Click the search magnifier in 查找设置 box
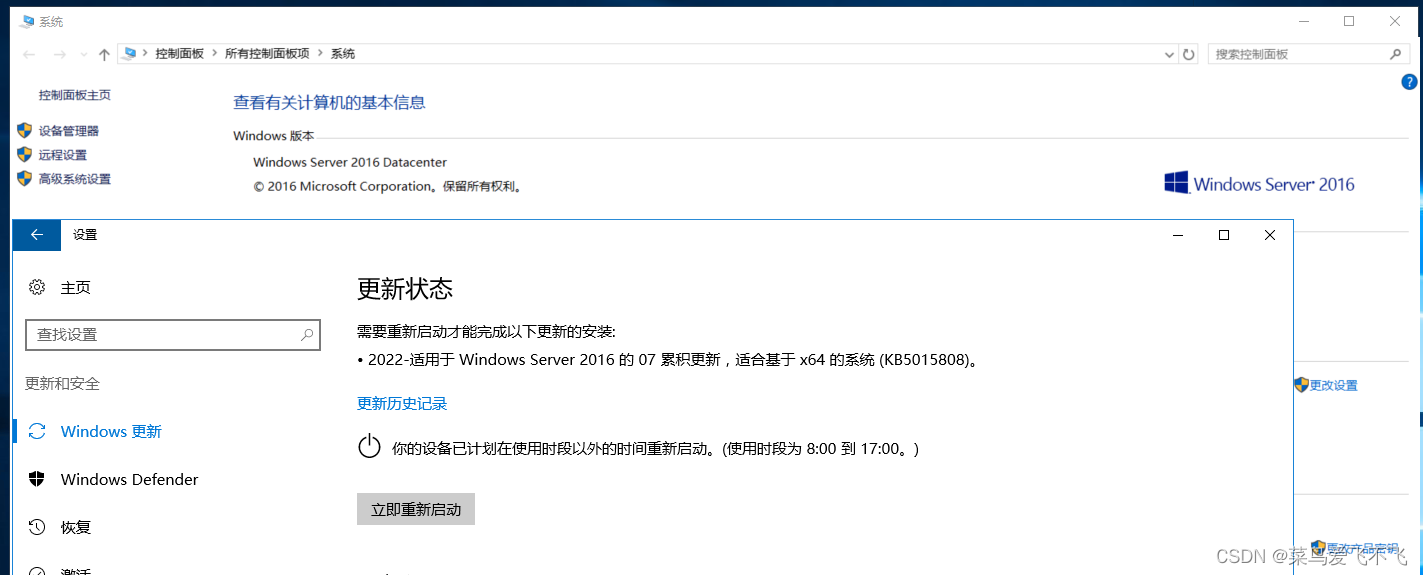This screenshot has height=575, width=1423. coord(307,335)
